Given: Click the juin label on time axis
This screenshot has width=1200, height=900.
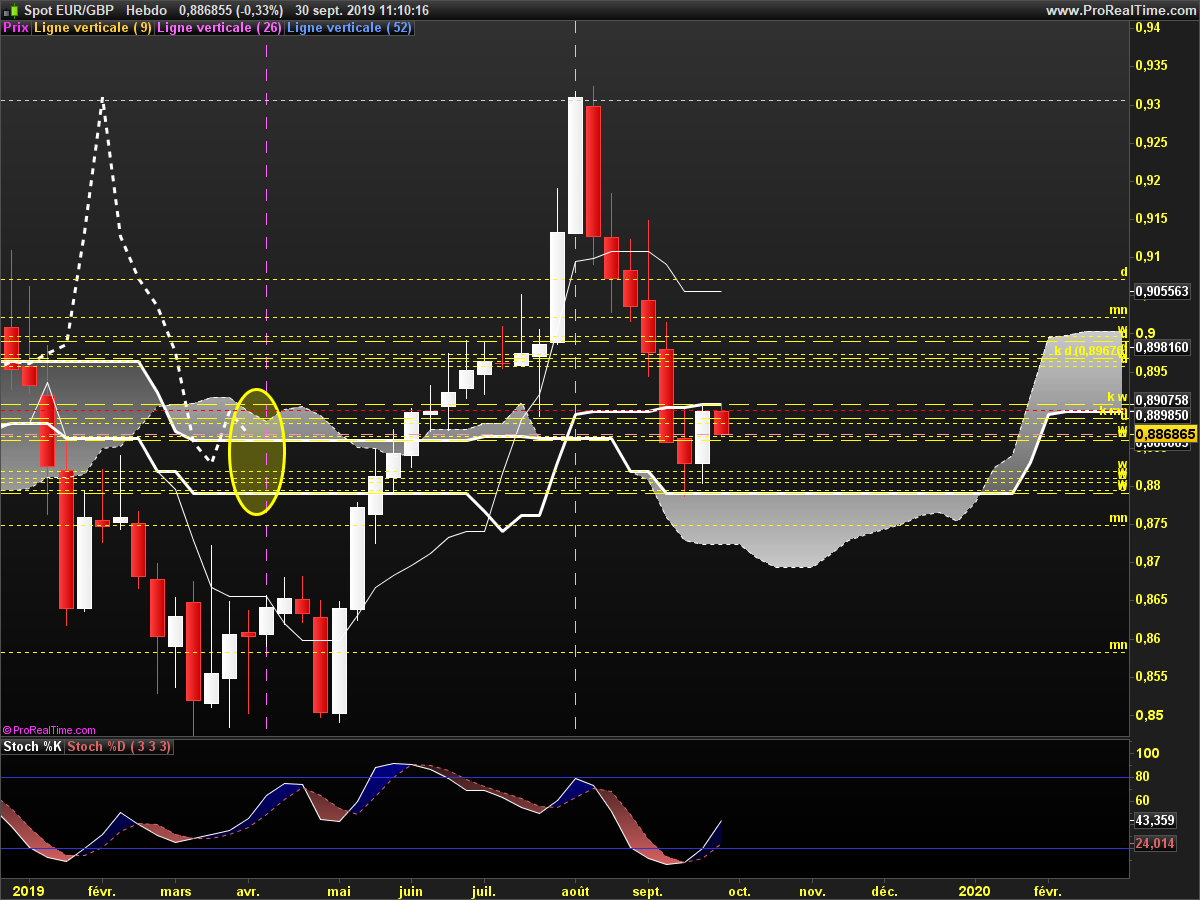Looking at the screenshot, I should 410,890.
